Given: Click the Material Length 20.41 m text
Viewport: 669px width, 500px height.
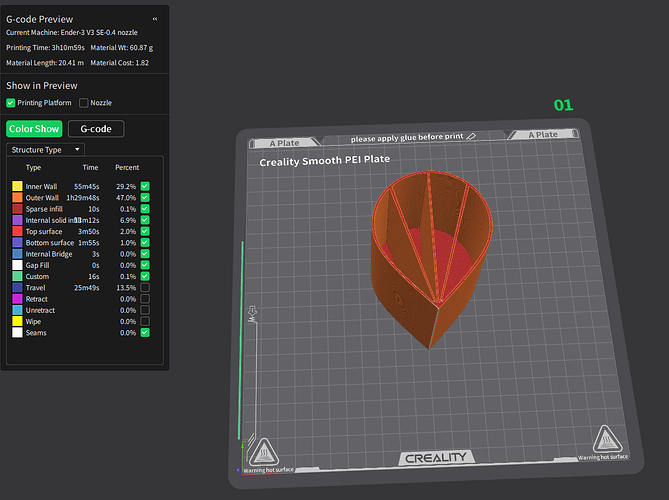Looking at the screenshot, I should pyautogui.click(x=45, y=63).
